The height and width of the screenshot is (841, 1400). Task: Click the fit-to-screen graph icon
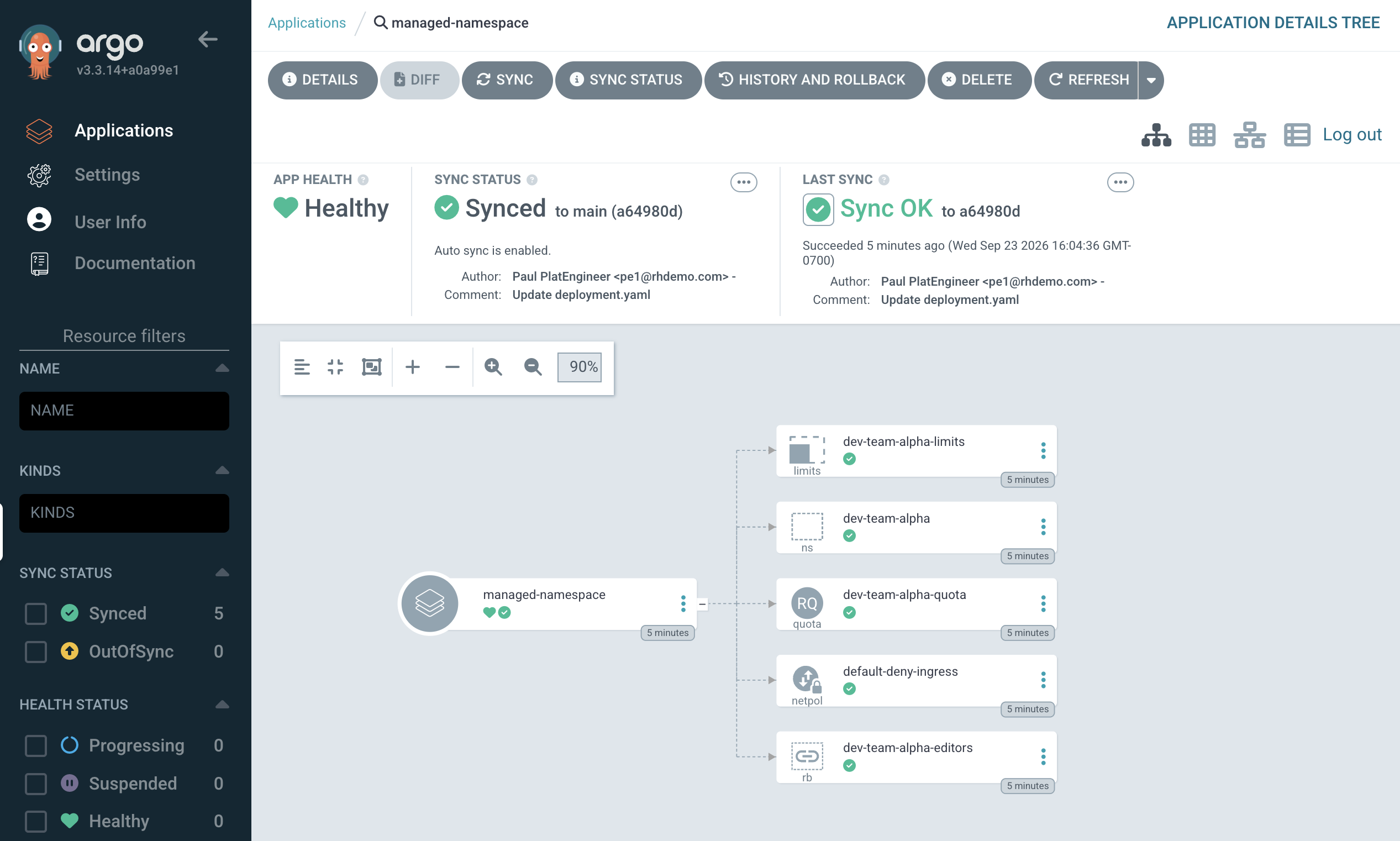coord(371,367)
